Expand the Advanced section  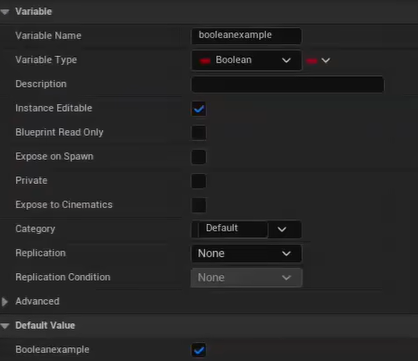5,302
